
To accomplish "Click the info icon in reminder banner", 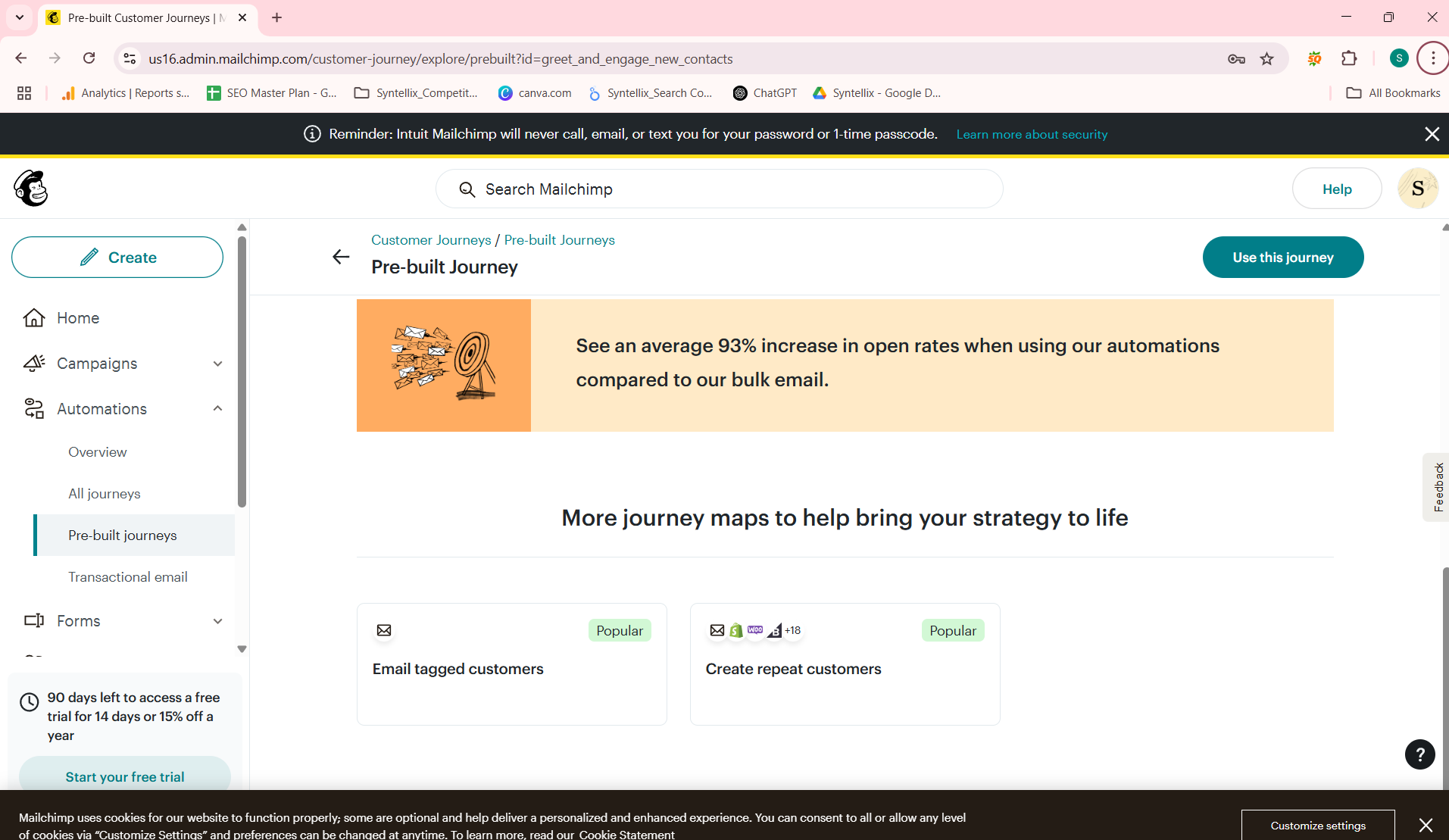I will [x=312, y=134].
